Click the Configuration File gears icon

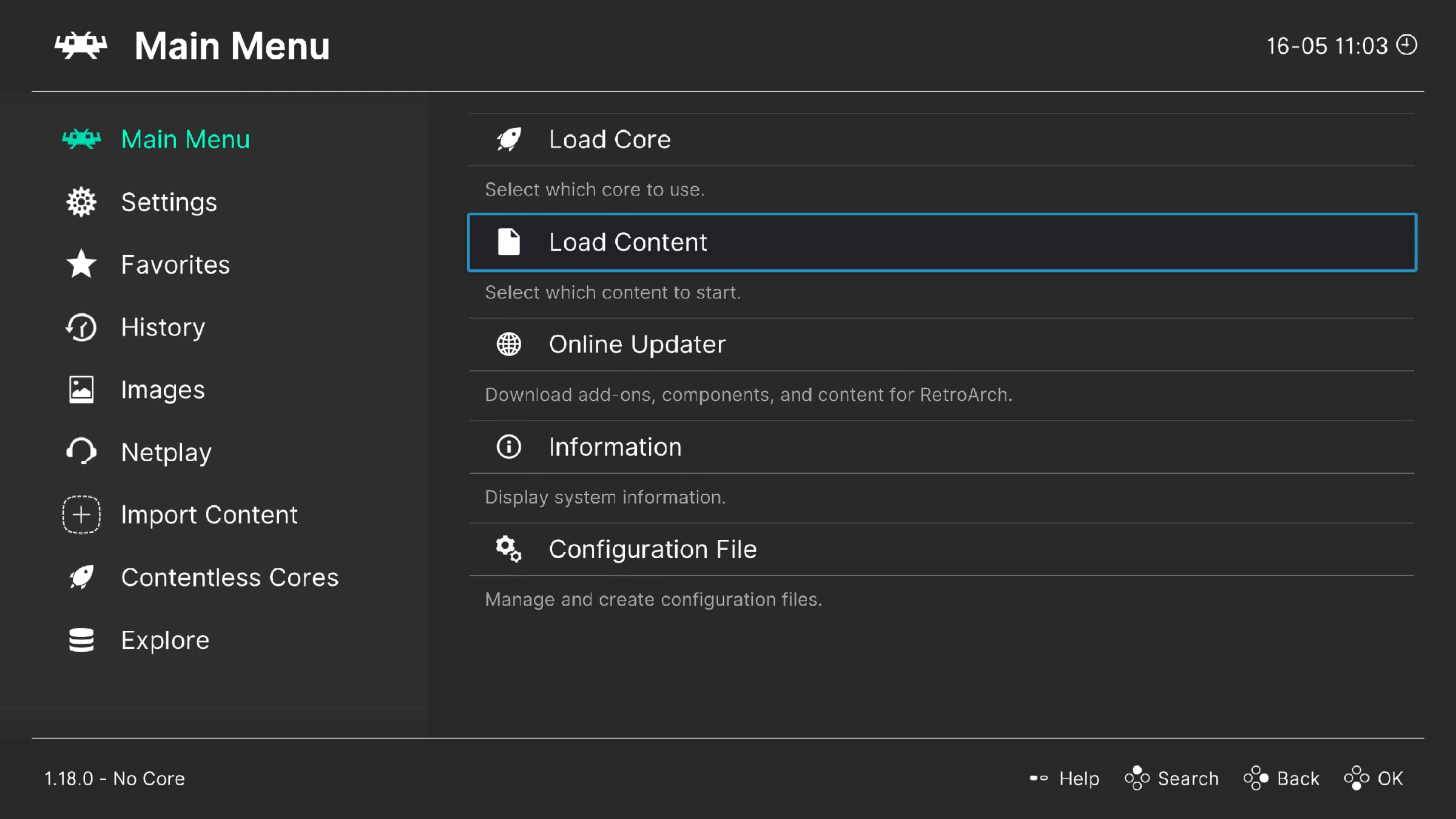[x=508, y=549]
